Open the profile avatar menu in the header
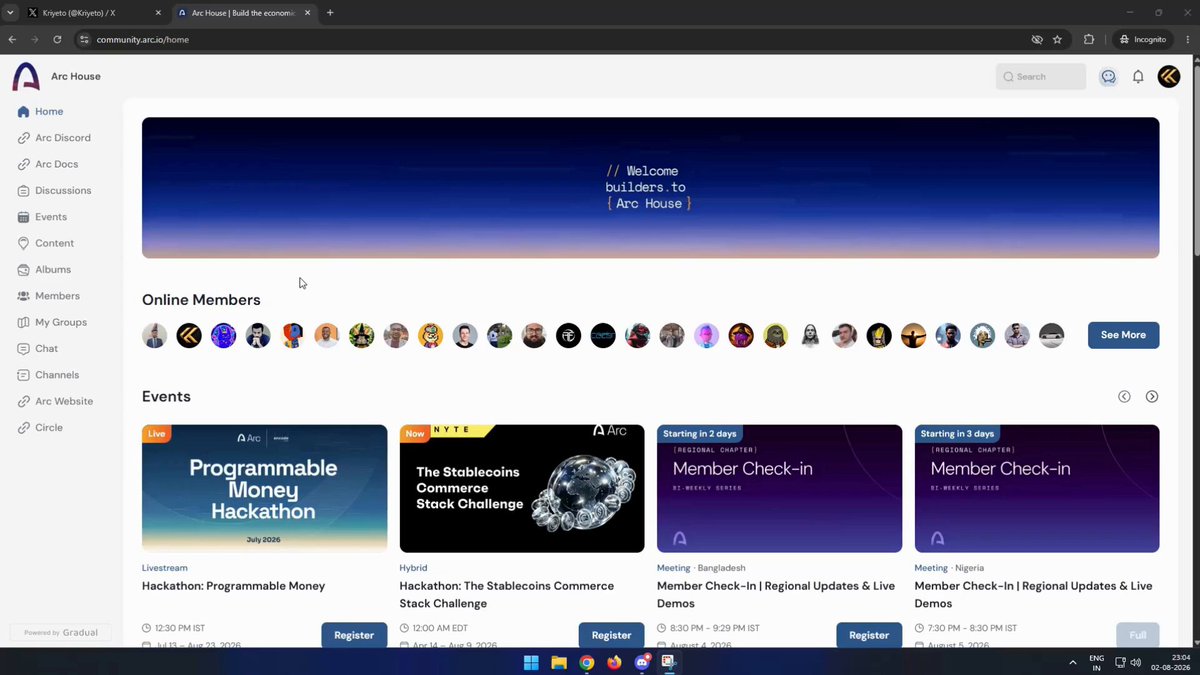This screenshot has width=1200, height=675. (x=1169, y=77)
